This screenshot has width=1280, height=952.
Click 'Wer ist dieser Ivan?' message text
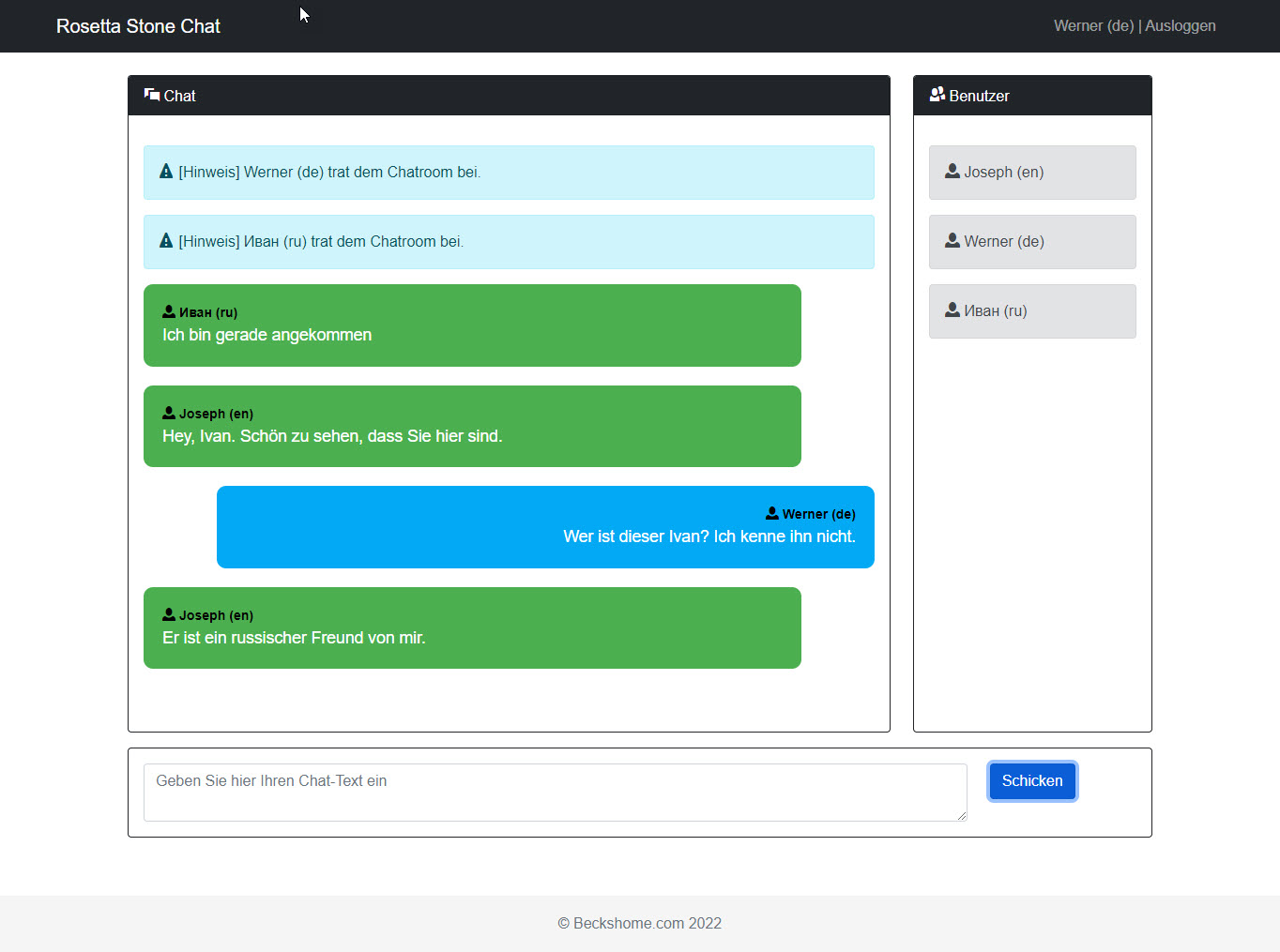click(x=709, y=537)
